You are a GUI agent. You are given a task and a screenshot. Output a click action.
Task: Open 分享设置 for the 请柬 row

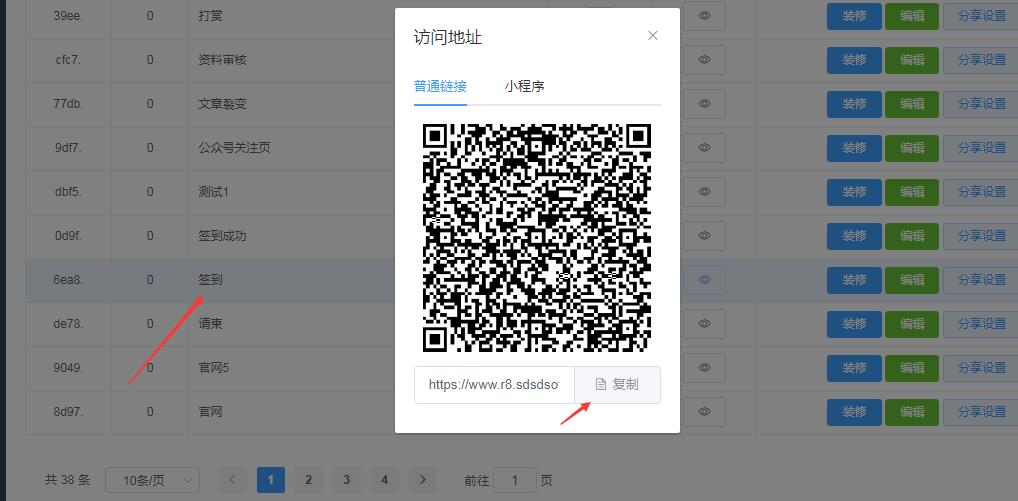coord(981,324)
